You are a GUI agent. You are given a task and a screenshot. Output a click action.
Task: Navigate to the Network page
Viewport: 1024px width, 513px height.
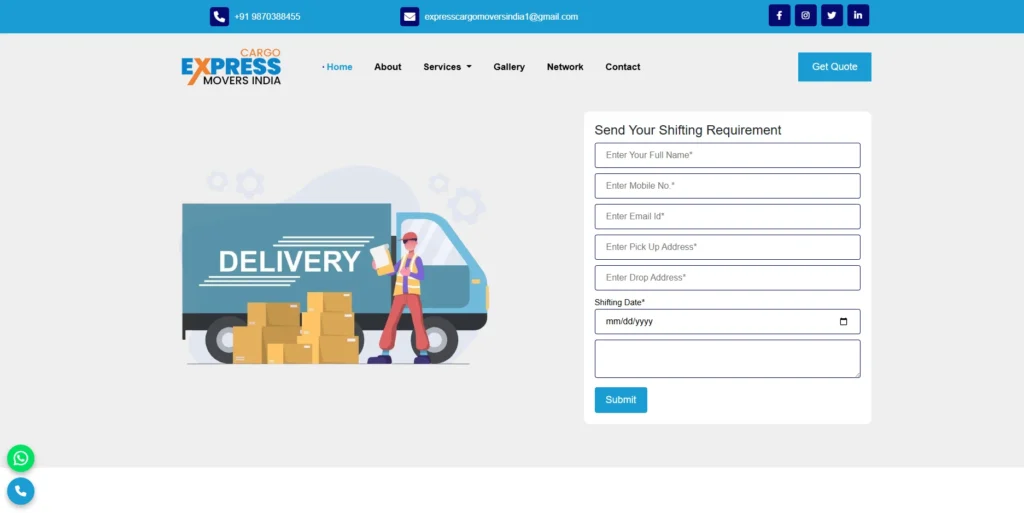coord(565,67)
